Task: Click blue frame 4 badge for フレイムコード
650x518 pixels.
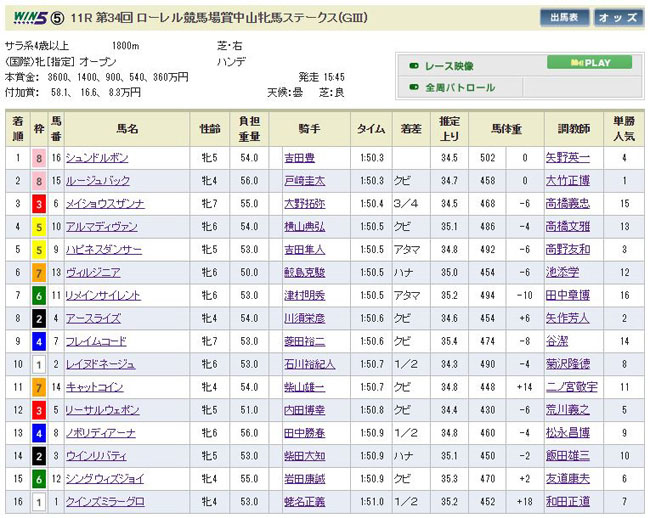Action: click(39, 342)
